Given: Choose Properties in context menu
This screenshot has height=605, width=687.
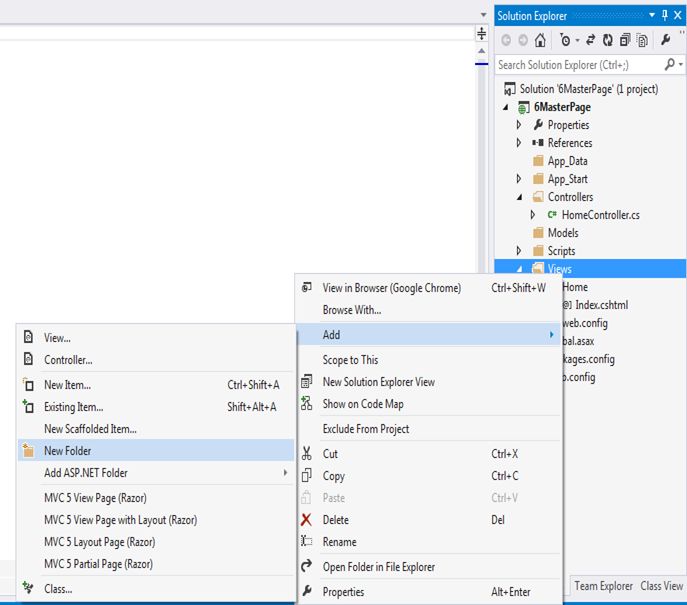Looking at the screenshot, I should coord(428,591).
